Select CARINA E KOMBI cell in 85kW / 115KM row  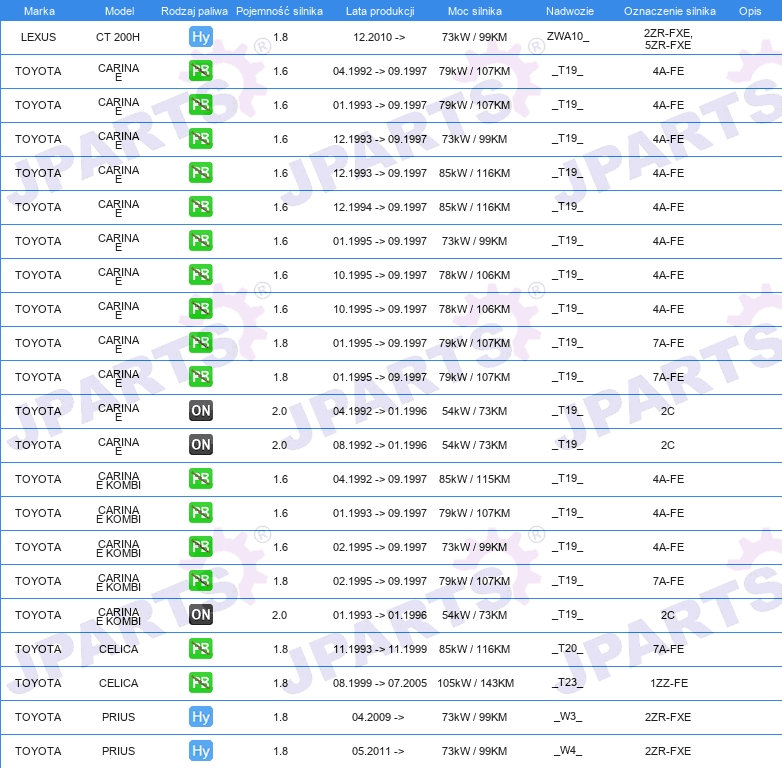[119, 480]
